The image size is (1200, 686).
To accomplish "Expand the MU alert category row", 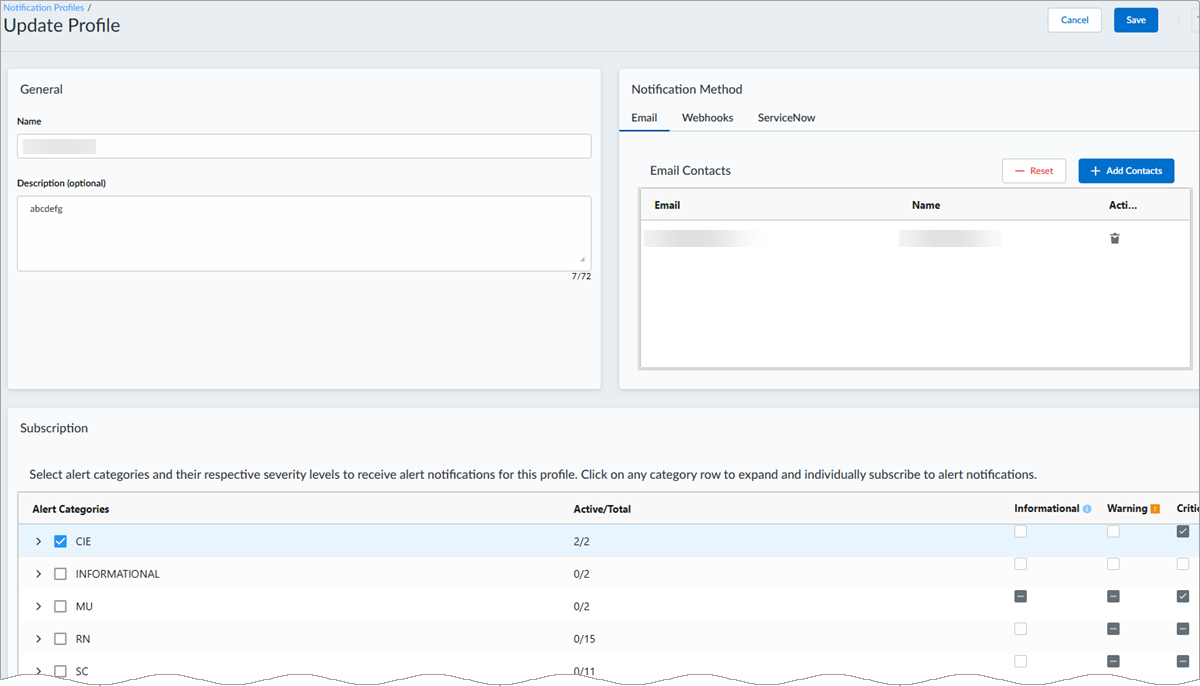I will tap(39, 606).
